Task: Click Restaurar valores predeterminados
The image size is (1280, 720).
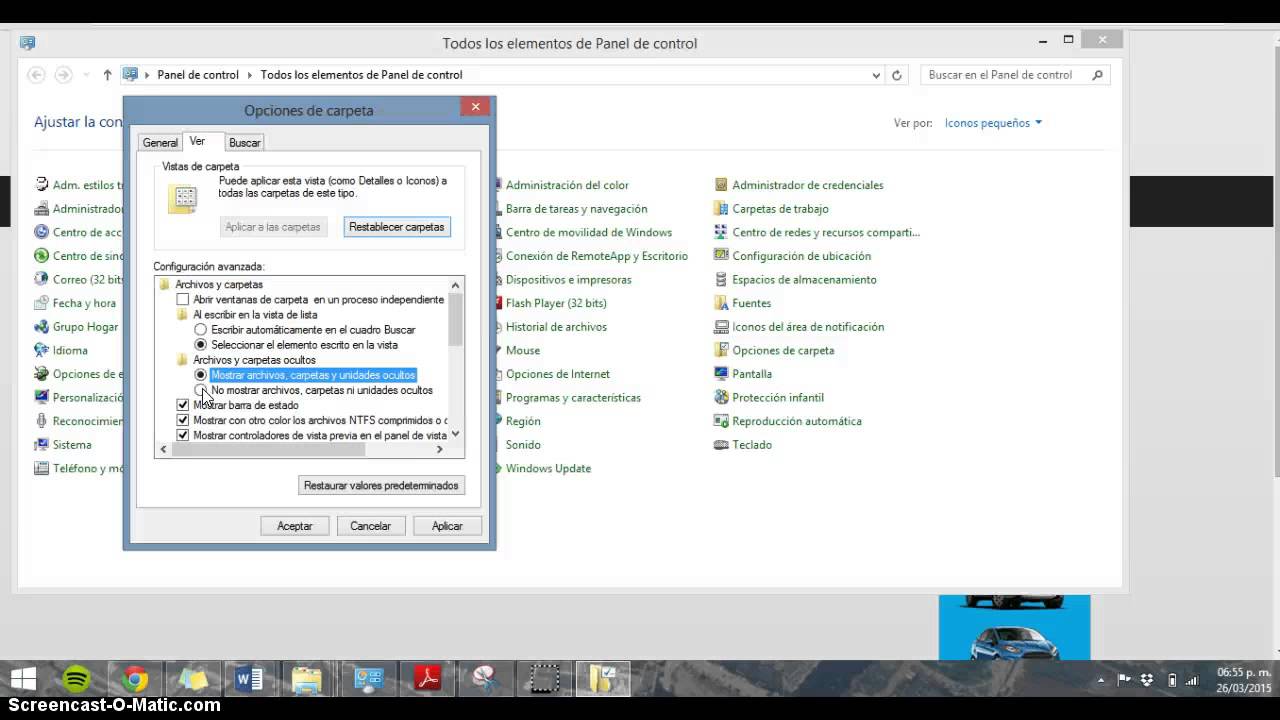Action: click(381, 485)
